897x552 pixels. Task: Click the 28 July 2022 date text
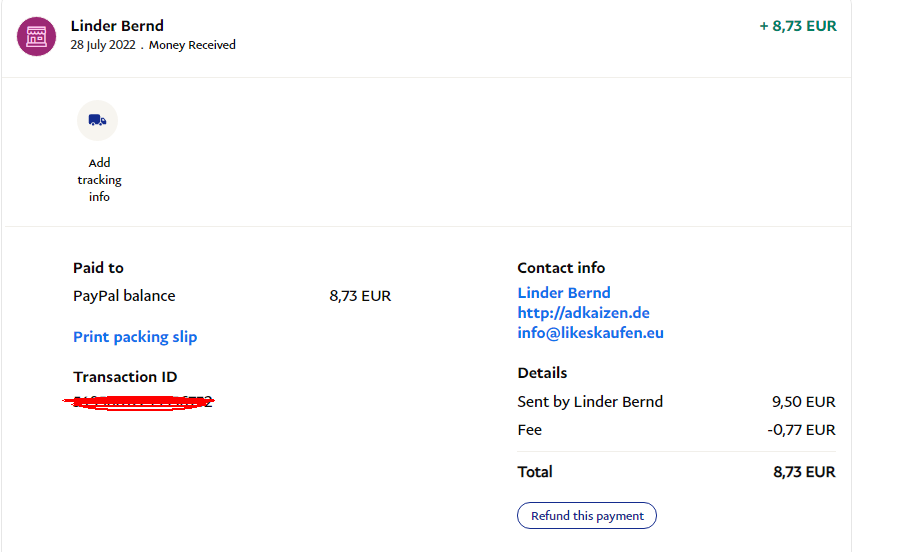tap(103, 45)
